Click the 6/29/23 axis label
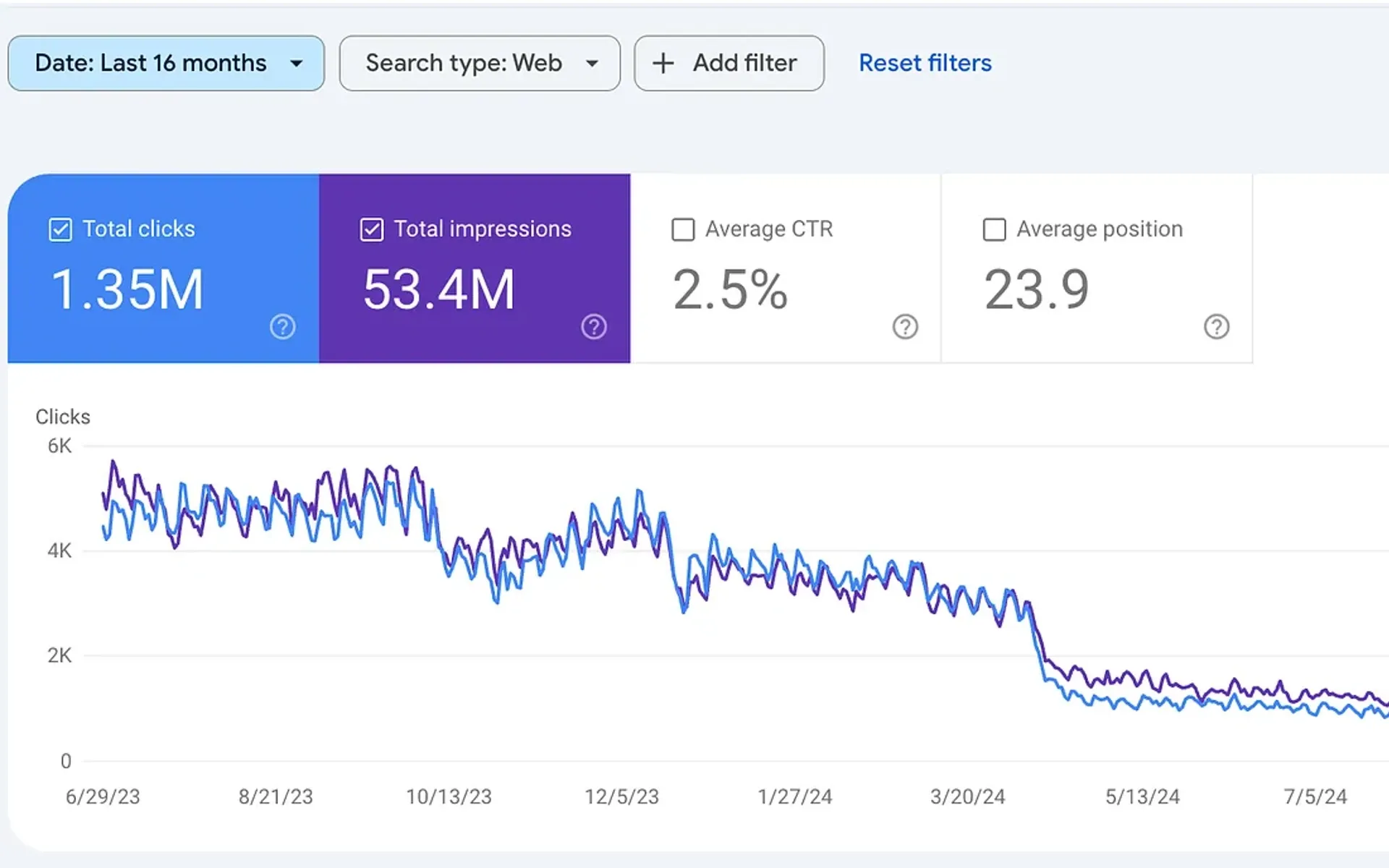Image resolution: width=1389 pixels, height=868 pixels. tap(102, 797)
